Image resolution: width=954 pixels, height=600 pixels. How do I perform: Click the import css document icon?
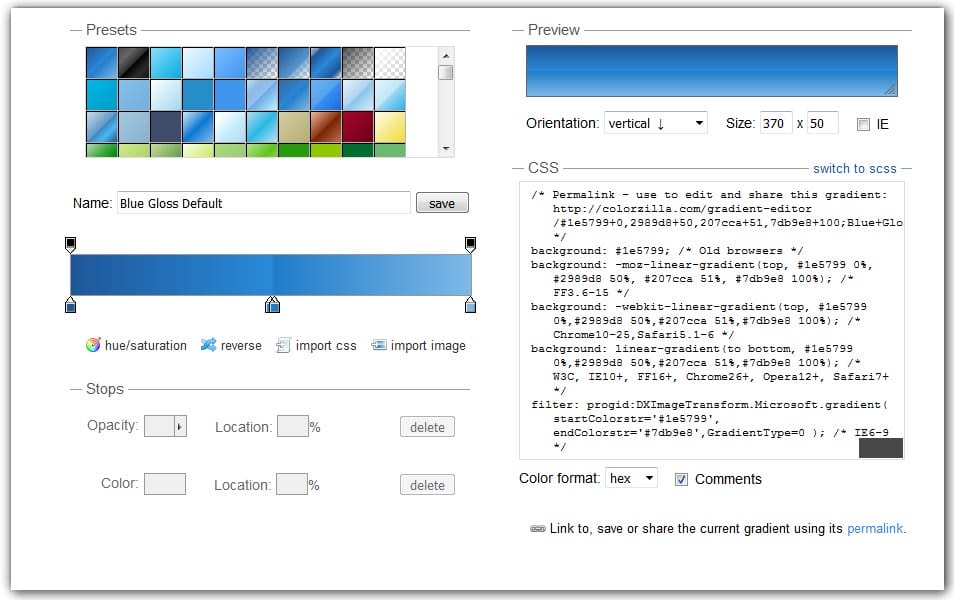point(283,345)
